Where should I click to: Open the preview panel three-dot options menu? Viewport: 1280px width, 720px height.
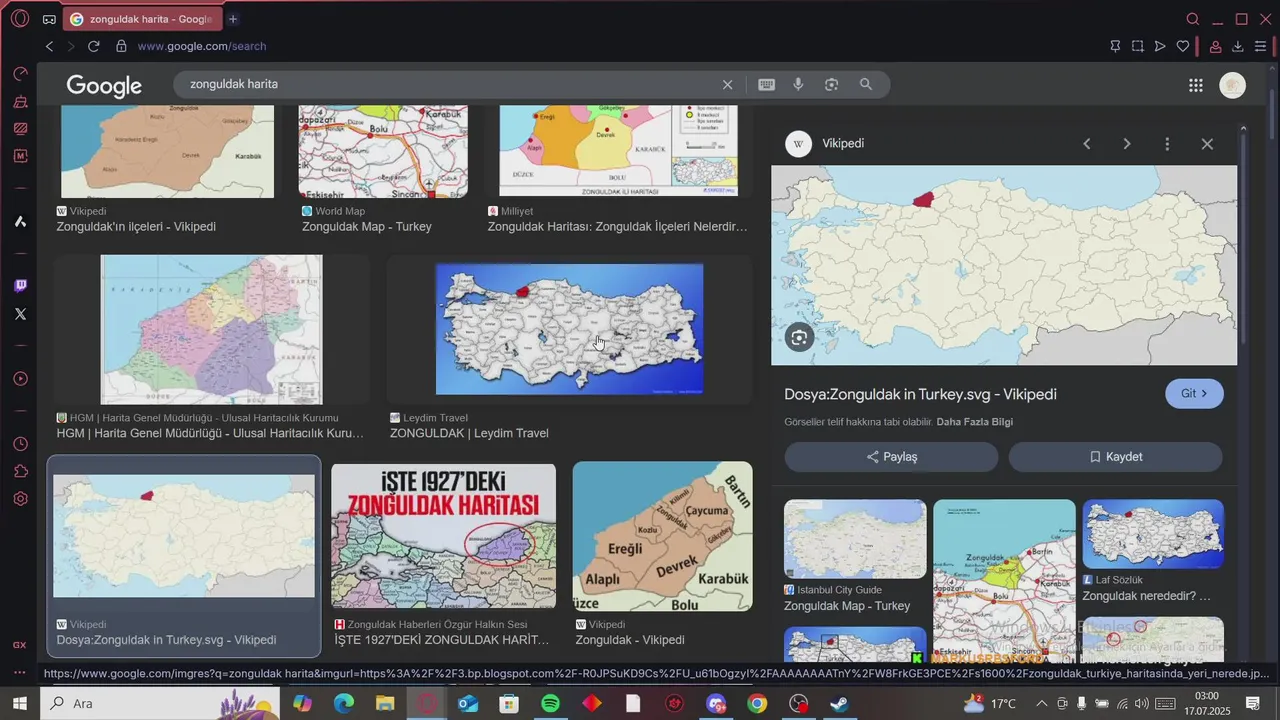[x=1167, y=144]
